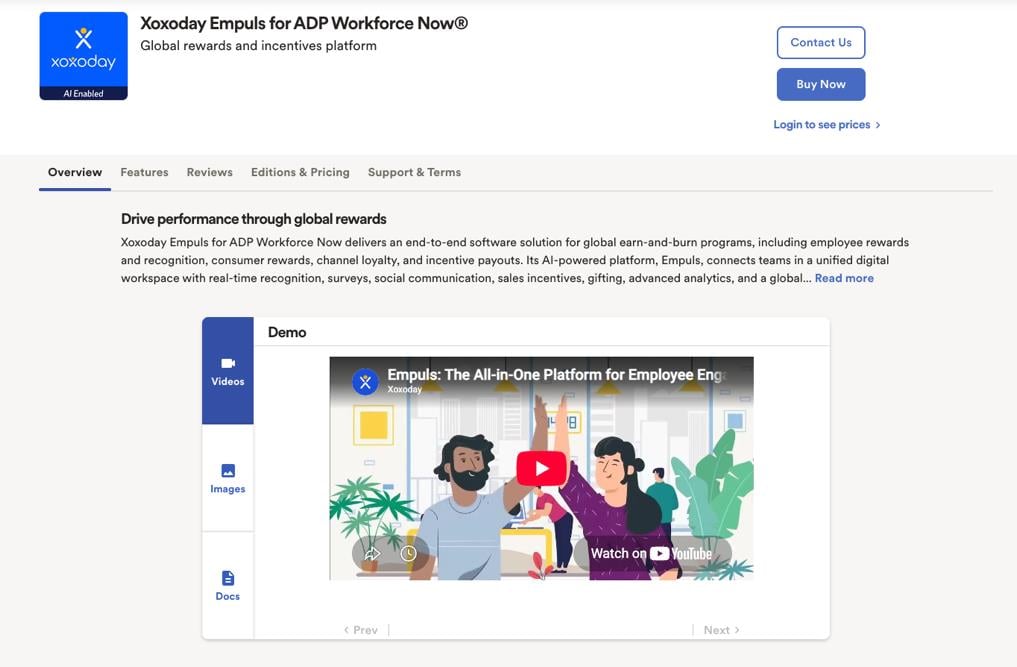This screenshot has height=667, width=1017.
Task: Click the share arrow on the video
Action: [x=372, y=553]
